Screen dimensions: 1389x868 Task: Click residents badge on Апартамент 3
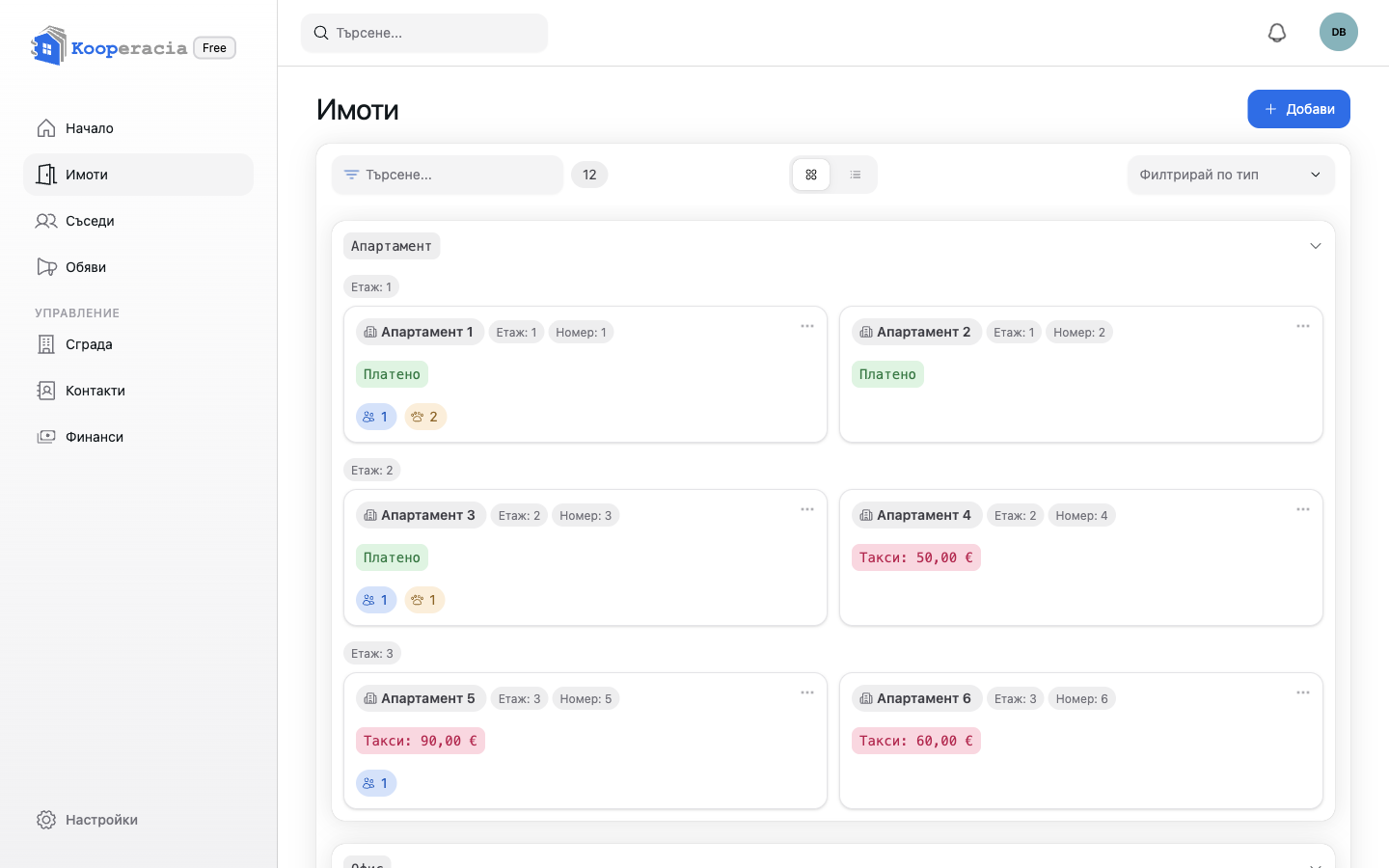(x=376, y=600)
